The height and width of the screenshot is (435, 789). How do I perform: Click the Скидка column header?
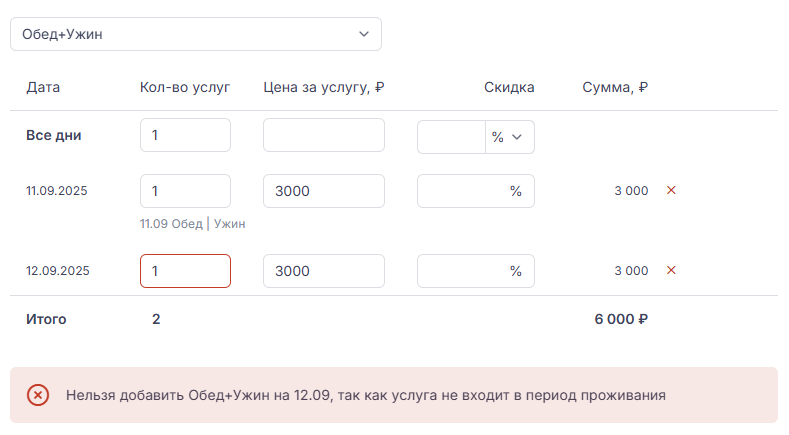(x=509, y=87)
